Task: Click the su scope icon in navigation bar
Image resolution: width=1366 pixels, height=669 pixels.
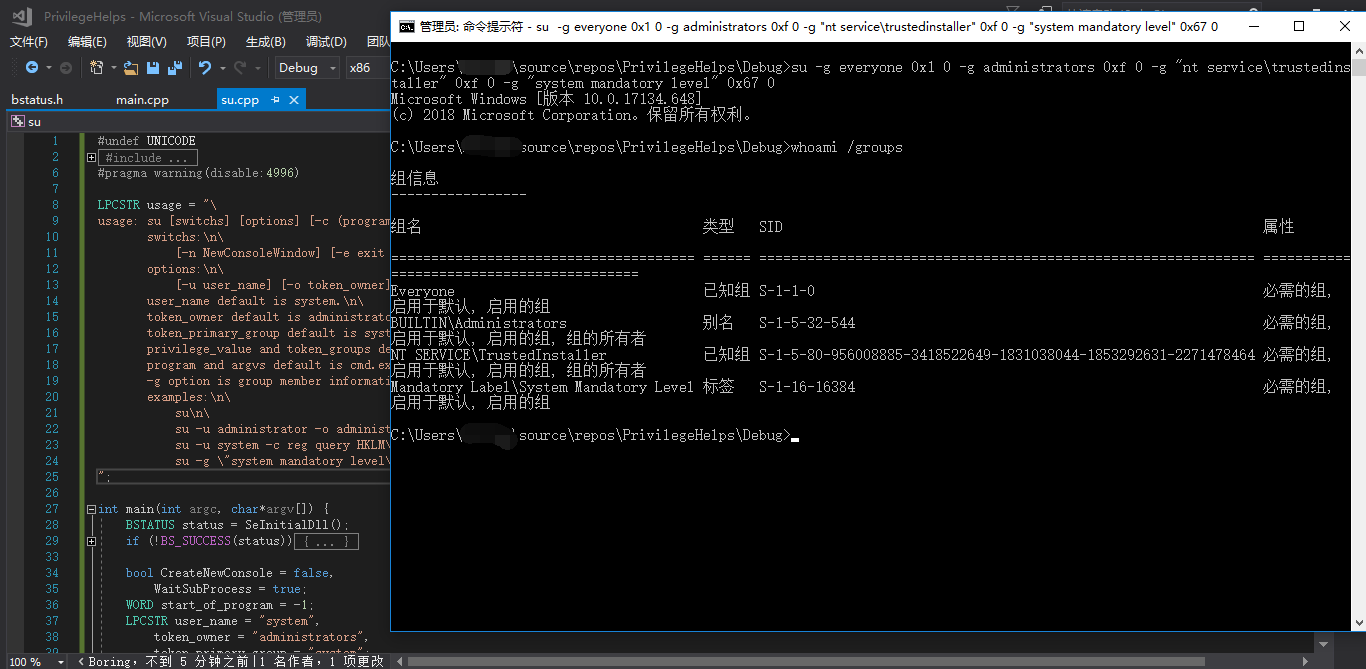Action: click(17, 121)
